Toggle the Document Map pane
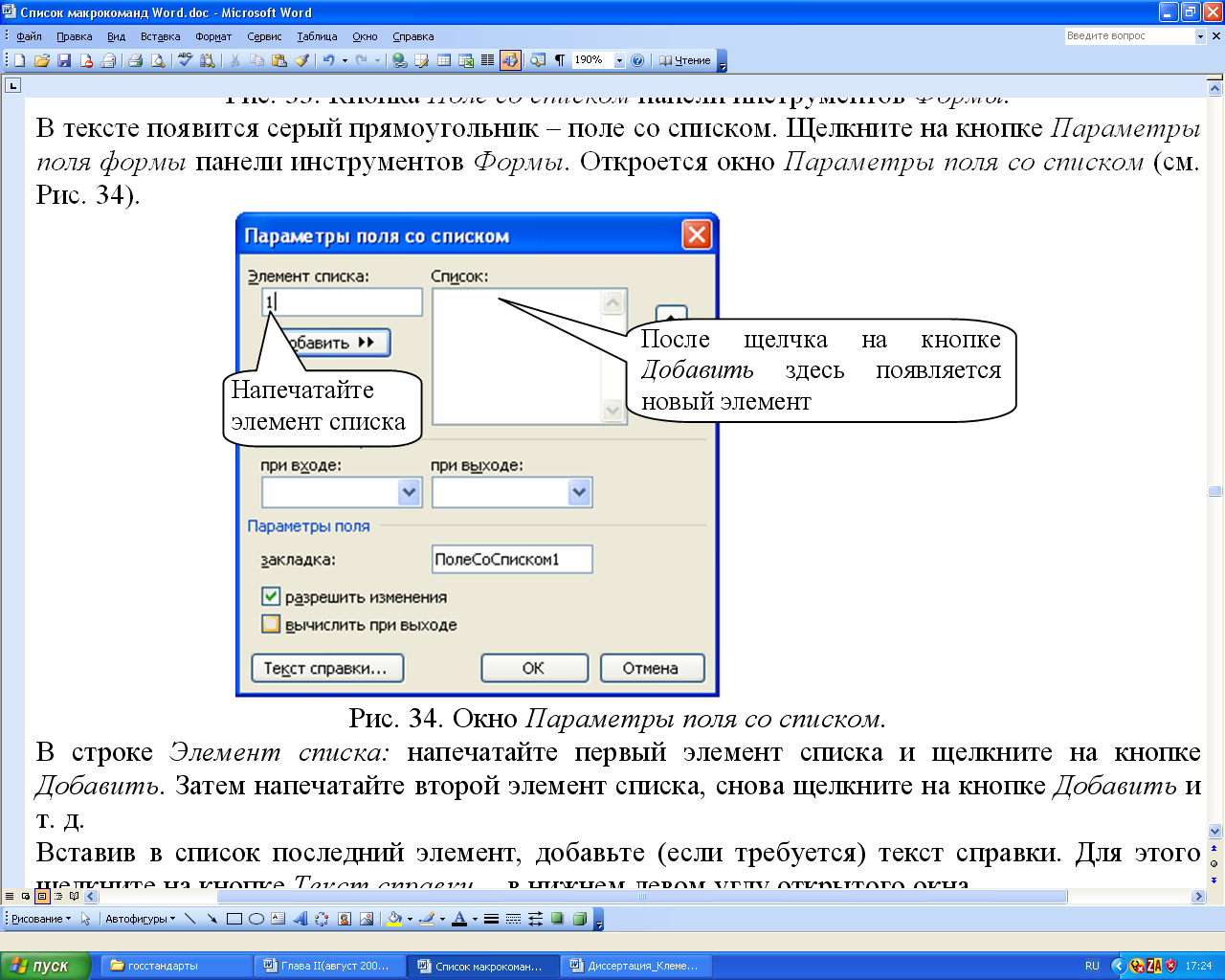Viewport: 1225px width, 980px height. point(538,60)
